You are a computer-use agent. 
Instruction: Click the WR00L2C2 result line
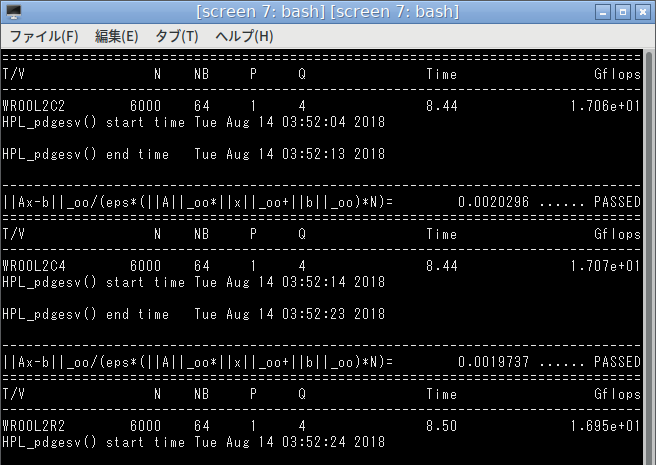[321, 106]
